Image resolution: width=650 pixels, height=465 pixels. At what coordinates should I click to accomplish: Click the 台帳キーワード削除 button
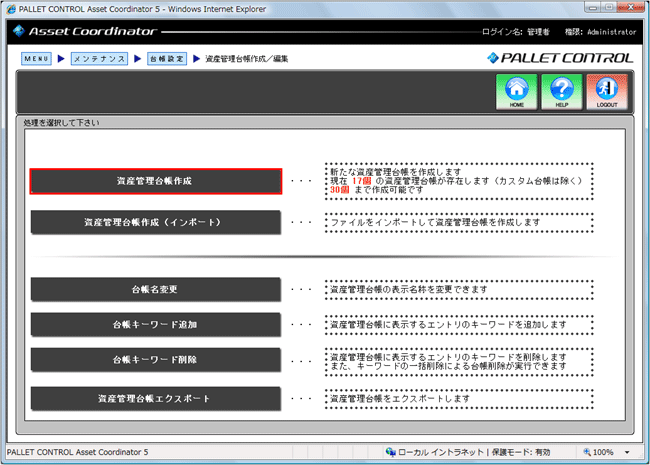tap(156, 360)
